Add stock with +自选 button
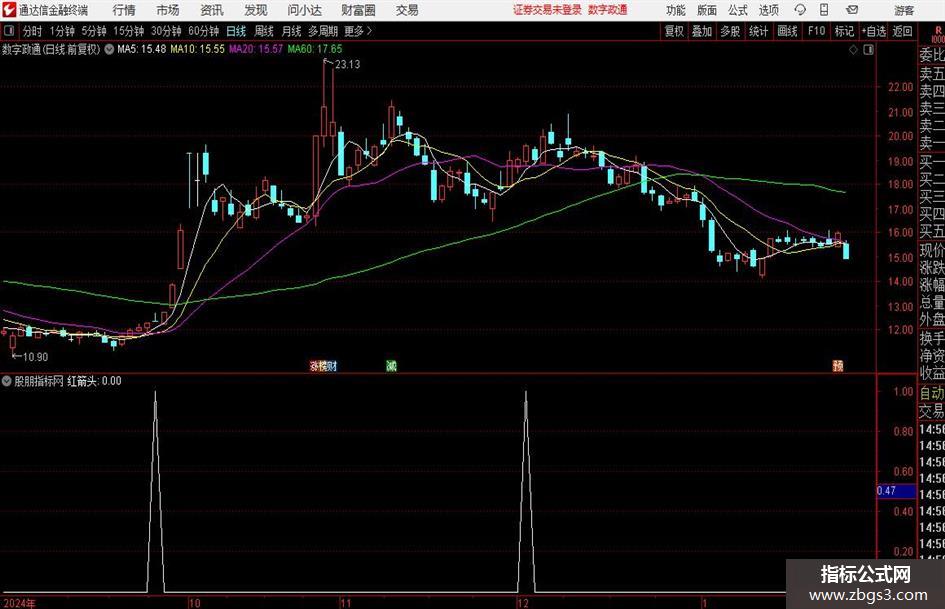945x609 pixels. pyautogui.click(x=873, y=31)
